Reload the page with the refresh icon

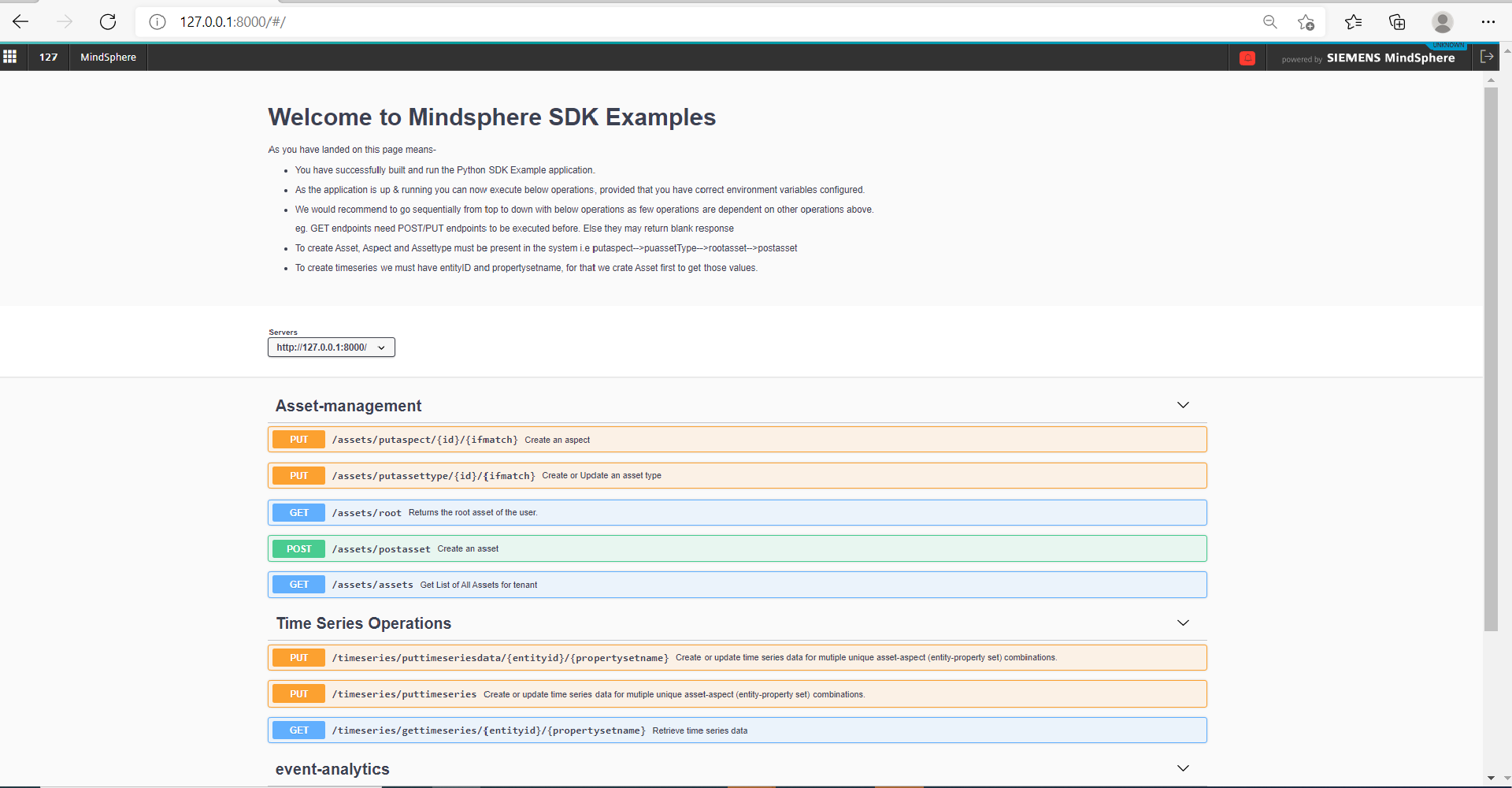point(108,21)
